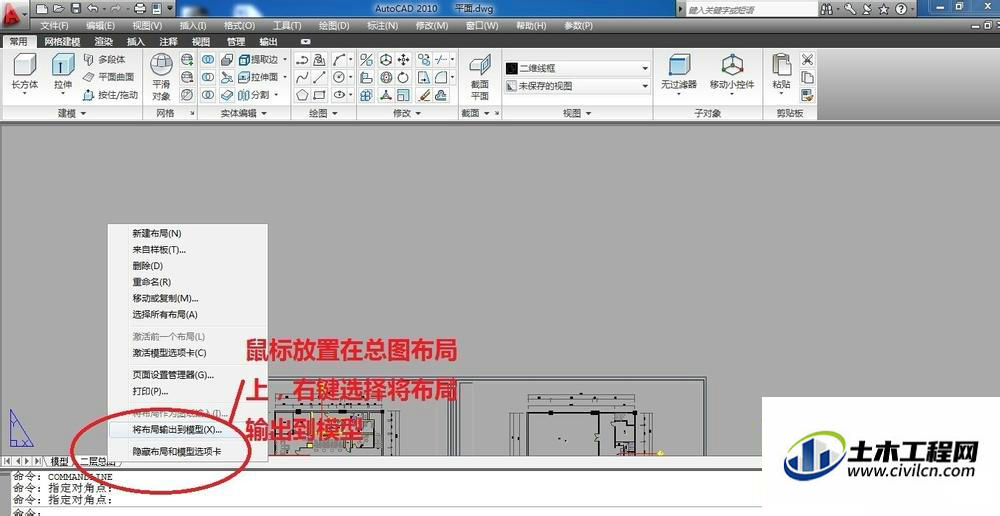Expand the 实体编辑 panel
1000x516 pixels.
click(244, 113)
